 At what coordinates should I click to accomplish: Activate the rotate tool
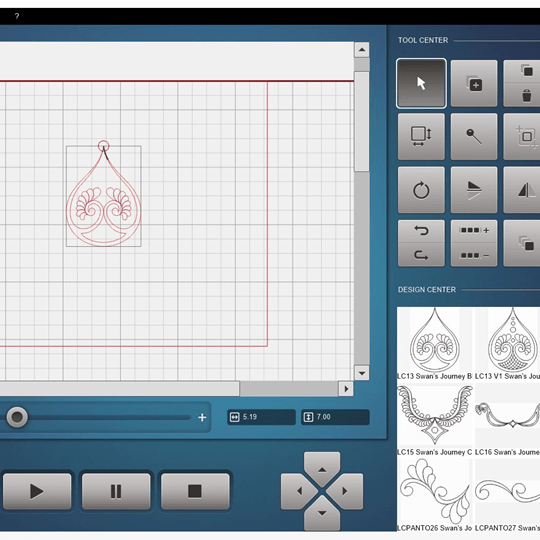pyautogui.click(x=421, y=190)
